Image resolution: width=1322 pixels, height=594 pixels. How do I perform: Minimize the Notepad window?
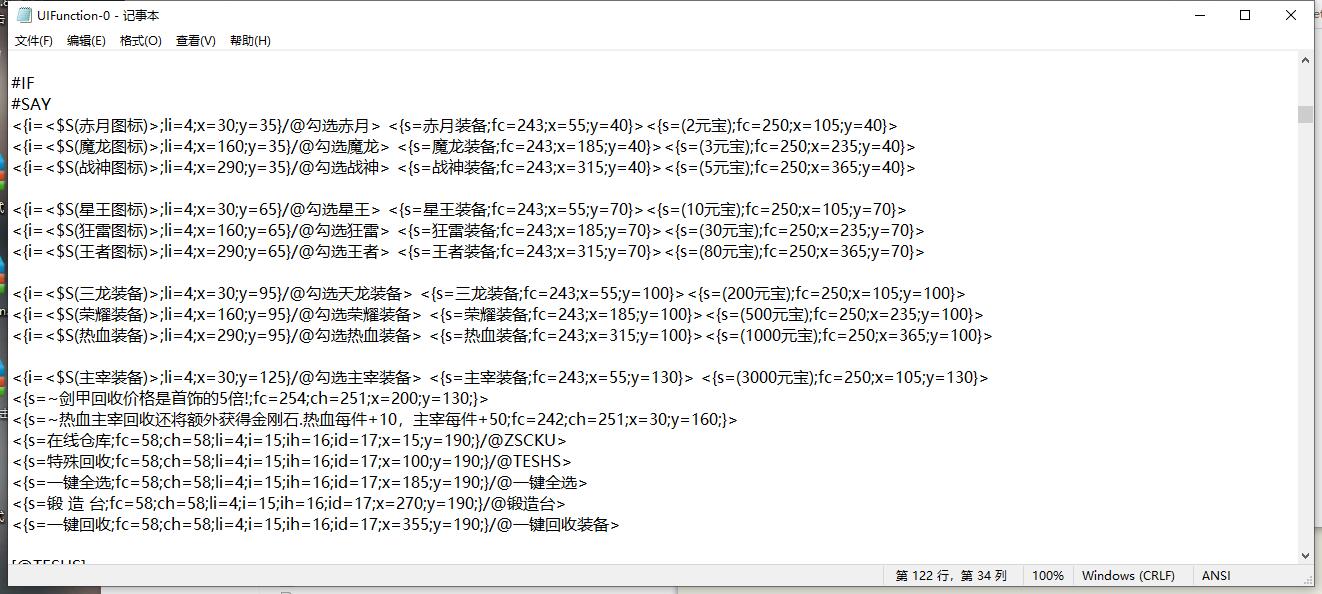(x=1199, y=15)
